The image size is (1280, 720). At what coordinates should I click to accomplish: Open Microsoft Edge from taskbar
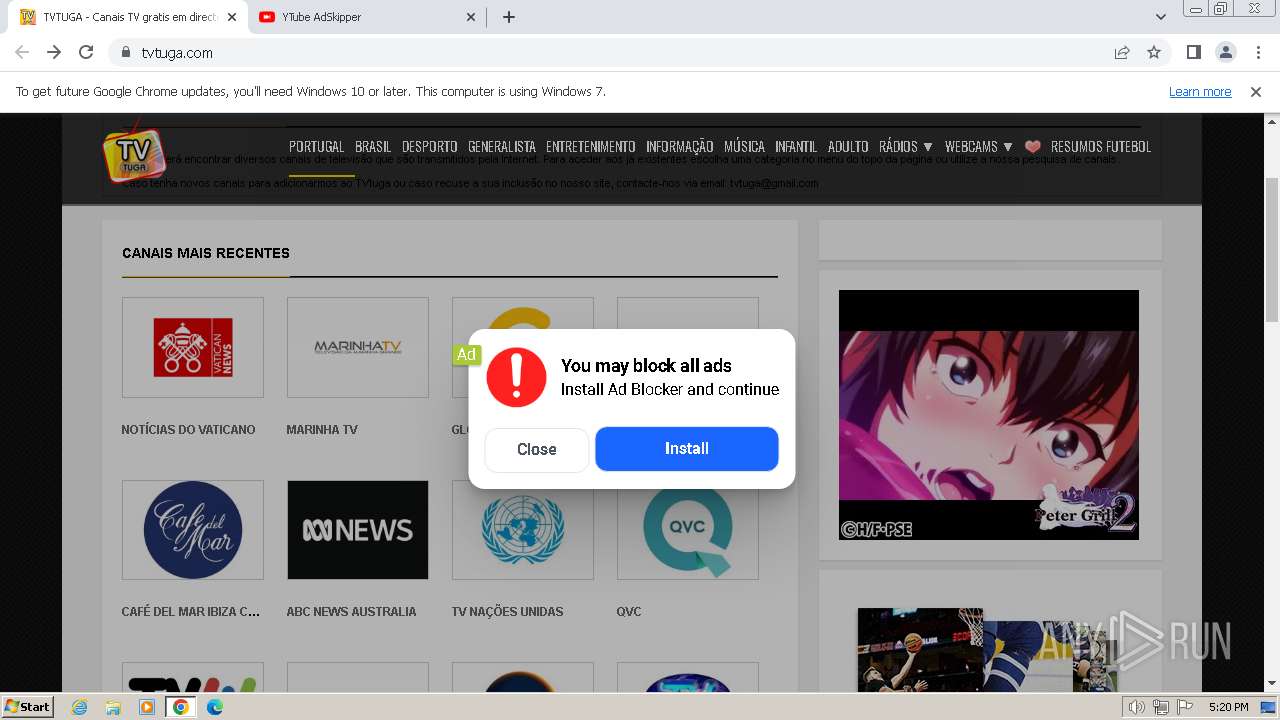pyautogui.click(x=215, y=707)
